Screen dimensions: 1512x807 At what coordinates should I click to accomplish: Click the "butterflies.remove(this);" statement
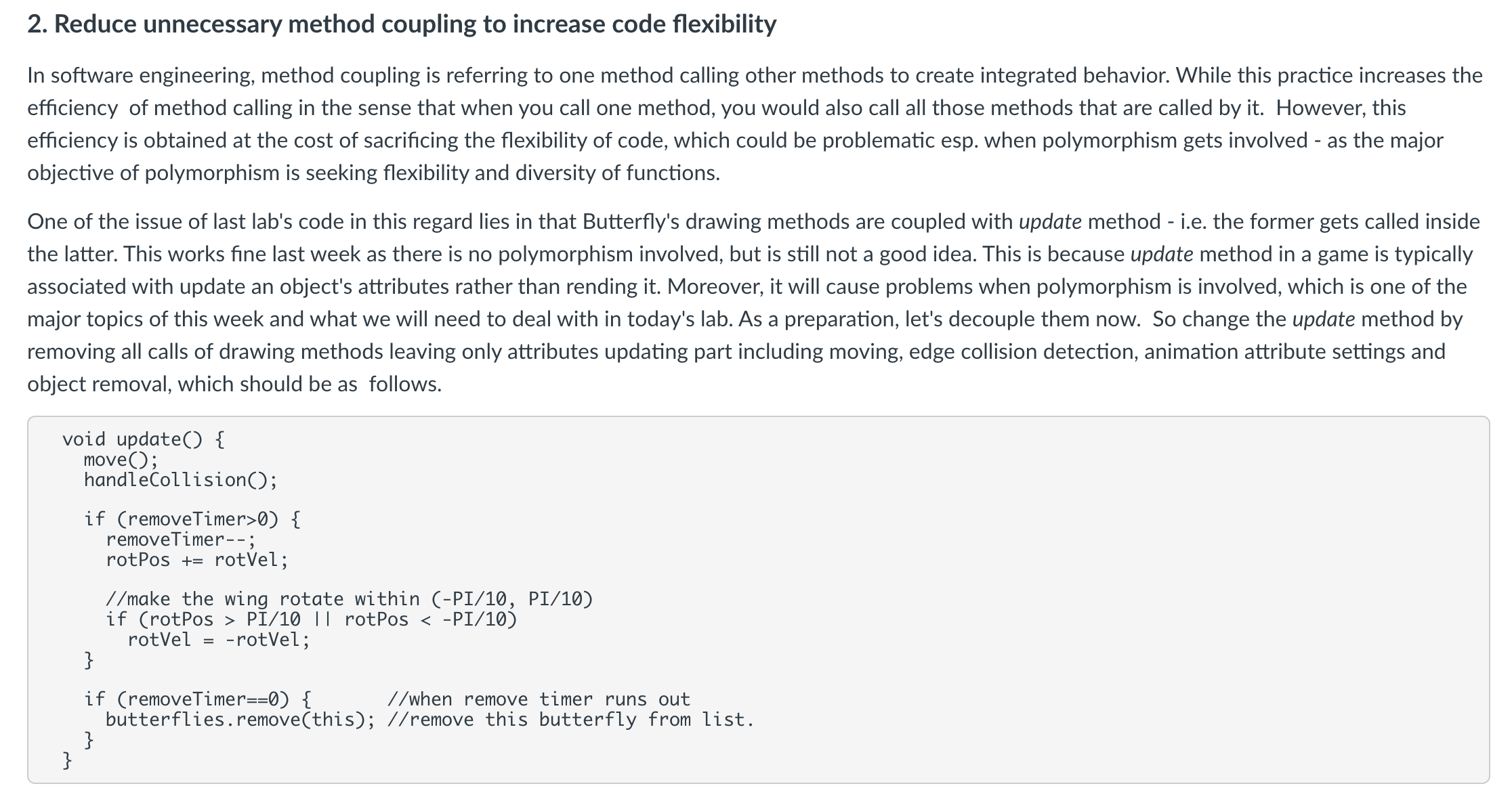[x=240, y=720]
